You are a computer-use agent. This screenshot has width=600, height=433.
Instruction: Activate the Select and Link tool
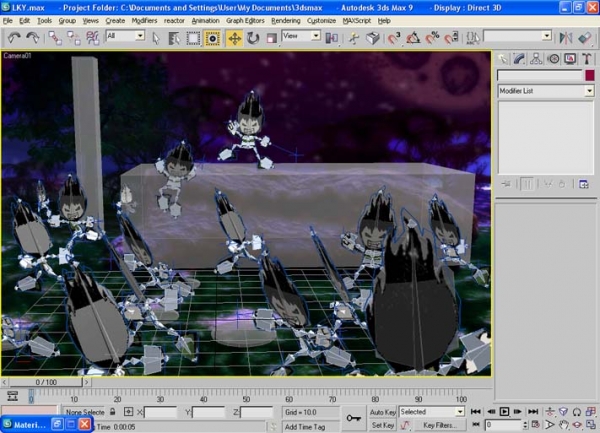click(x=55, y=38)
